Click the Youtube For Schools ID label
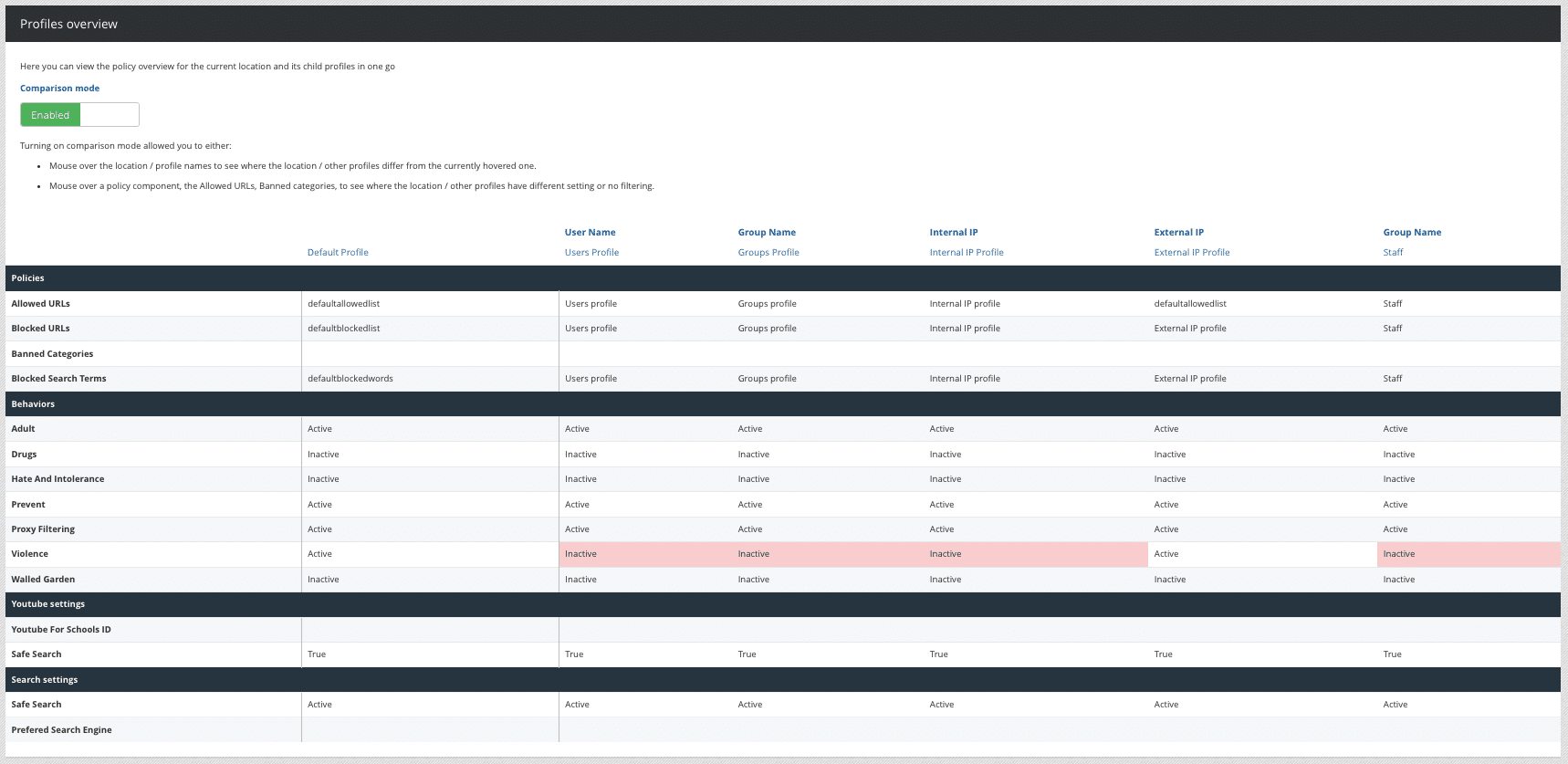 point(60,630)
